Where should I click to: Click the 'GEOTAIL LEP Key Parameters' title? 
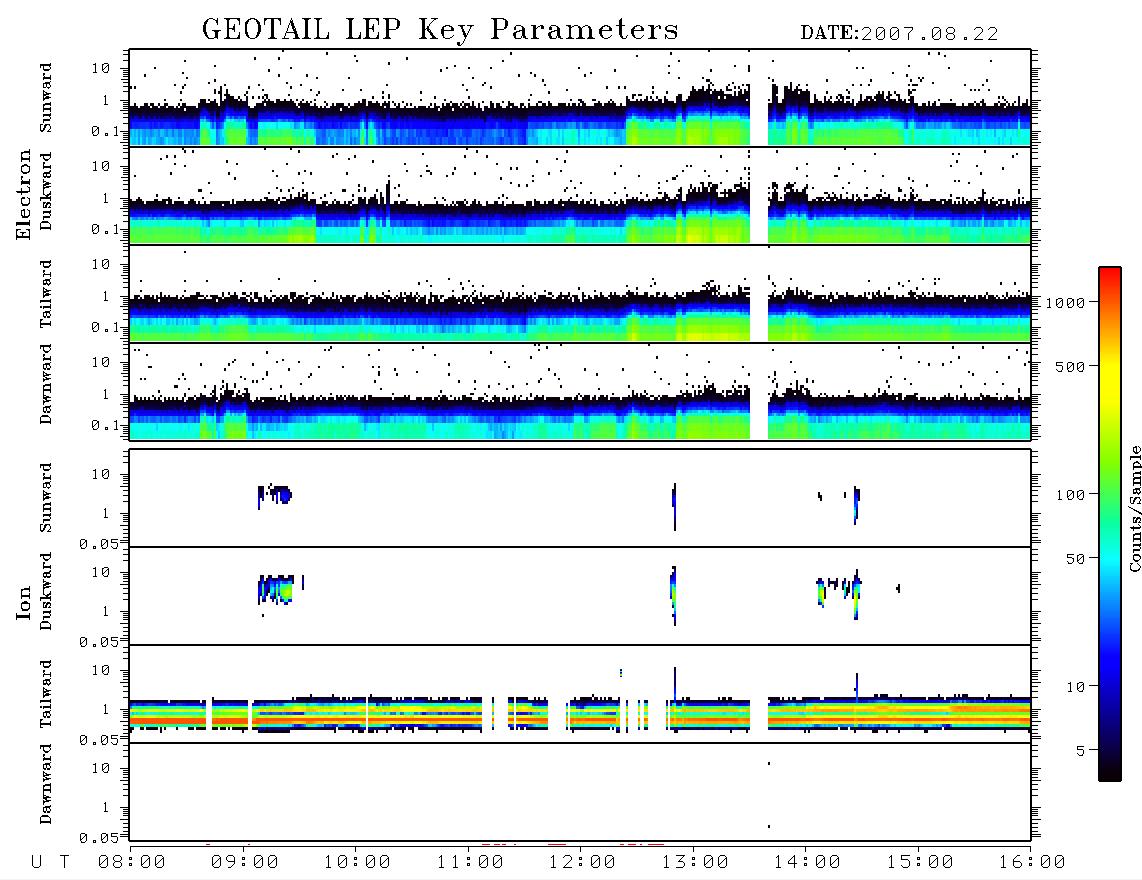tap(440, 30)
